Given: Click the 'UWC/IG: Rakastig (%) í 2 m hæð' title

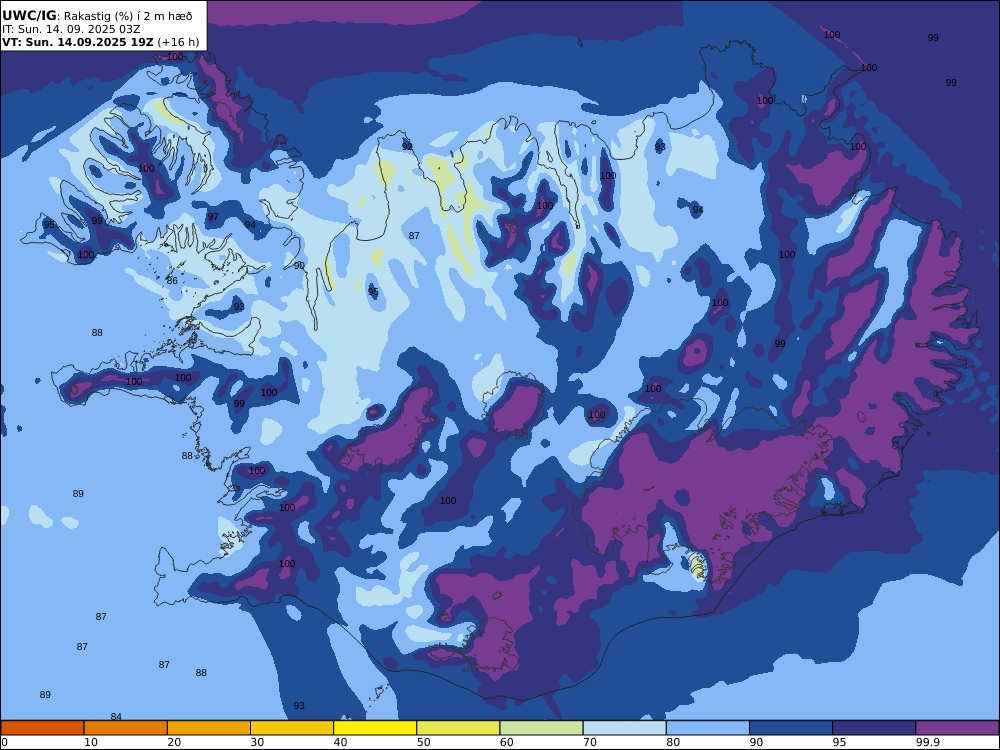Looking at the screenshot, I should (x=97, y=16).
